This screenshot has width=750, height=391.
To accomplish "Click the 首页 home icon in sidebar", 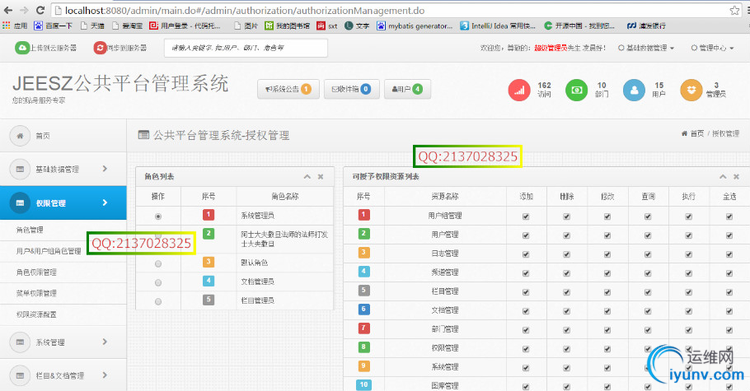I will (x=20, y=136).
